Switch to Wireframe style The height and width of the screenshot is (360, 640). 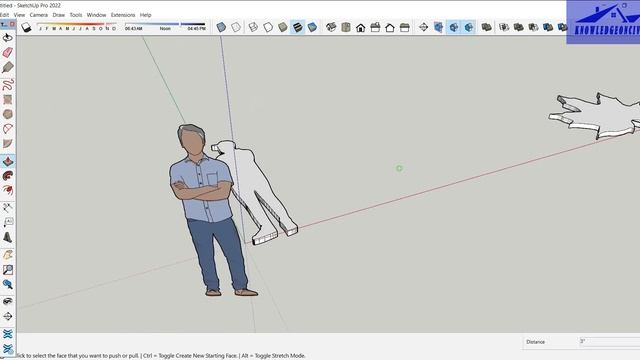point(253,27)
